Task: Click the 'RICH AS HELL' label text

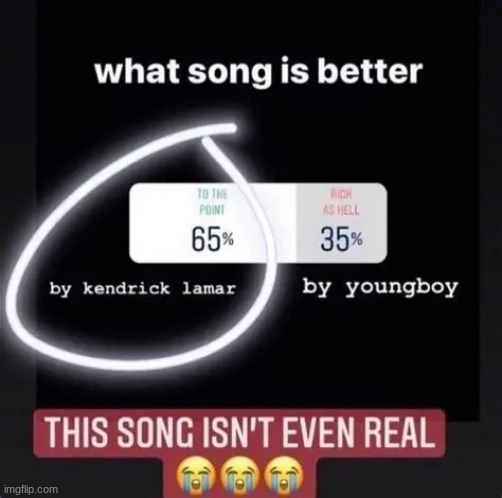Action: tap(341, 202)
